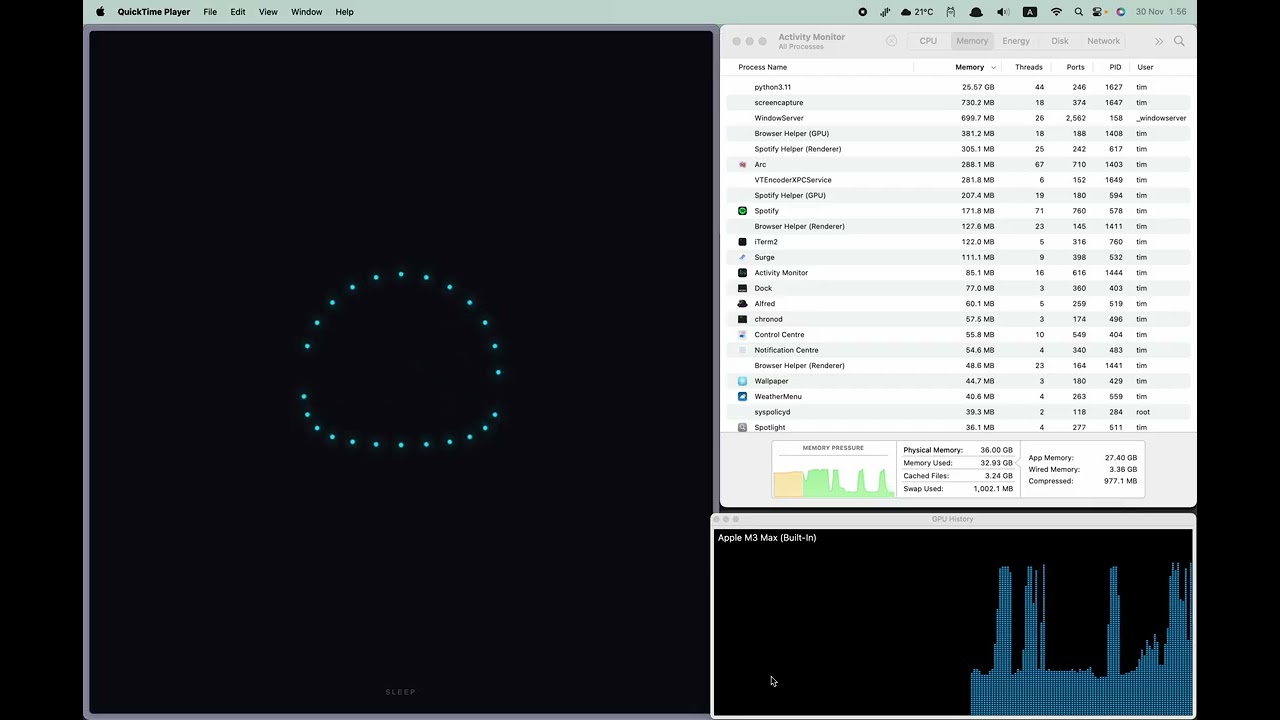Click the audio waveform menu bar icon
This screenshot has width=1280, height=720.
pyautogui.click(x=885, y=12)
